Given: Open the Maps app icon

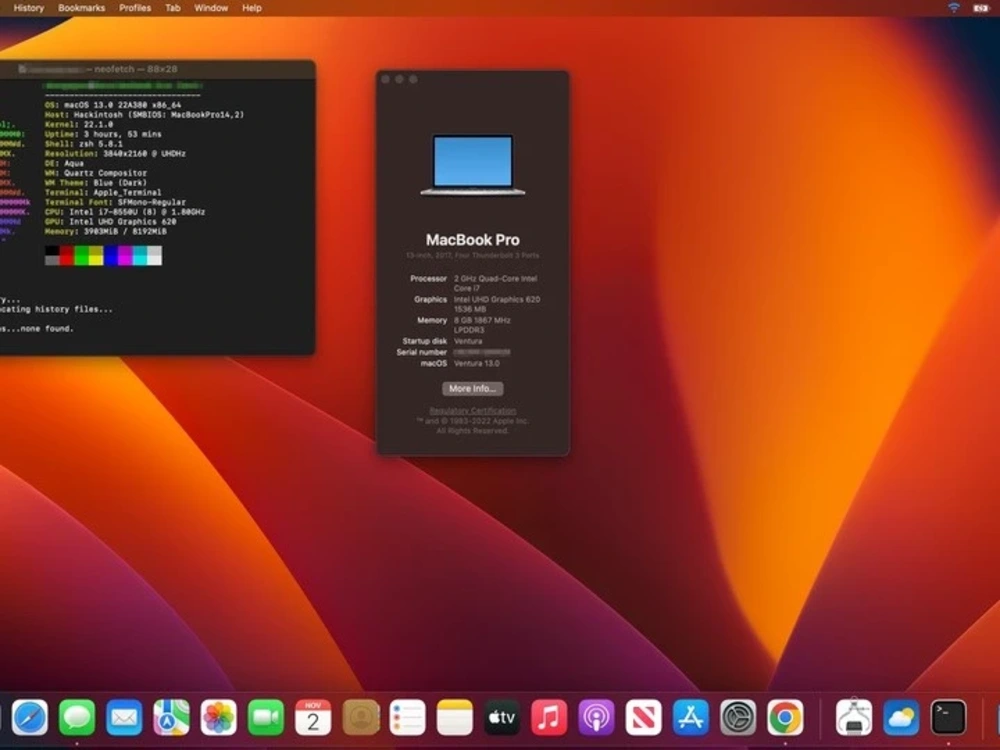Looking at the screenshot, I should point(171,717).
